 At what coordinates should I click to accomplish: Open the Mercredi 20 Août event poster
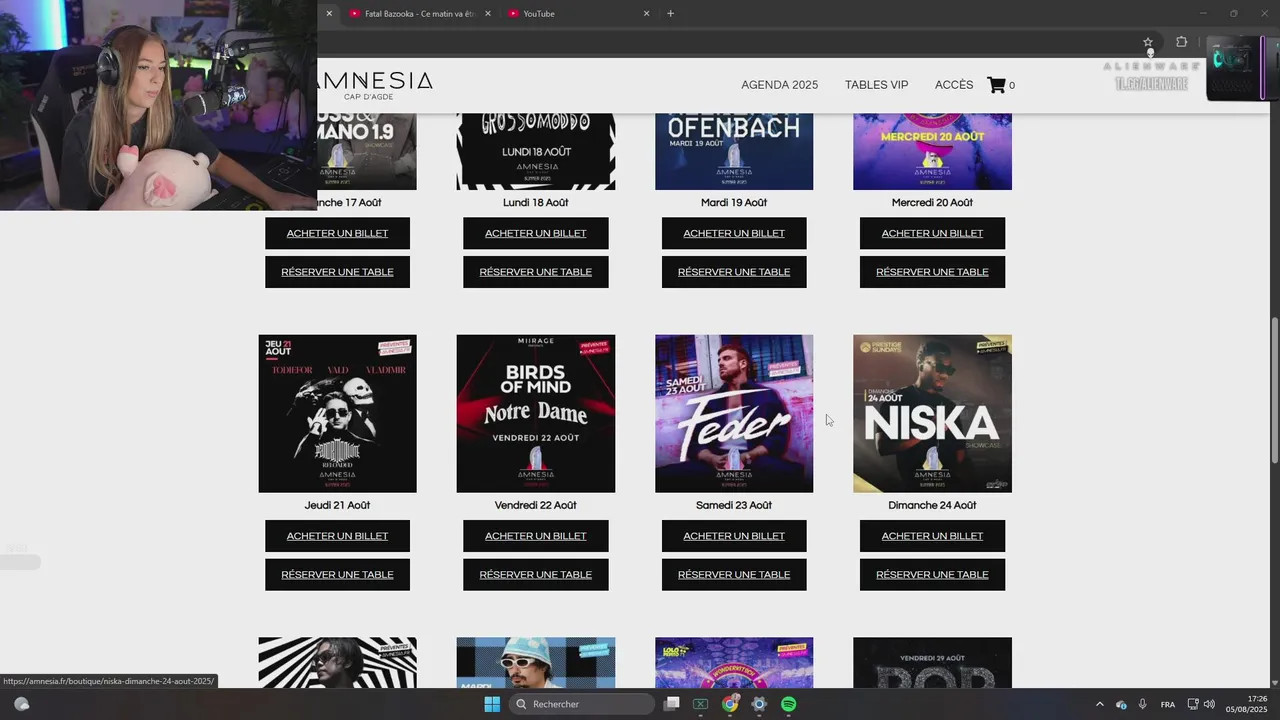[x=932, y=152]
